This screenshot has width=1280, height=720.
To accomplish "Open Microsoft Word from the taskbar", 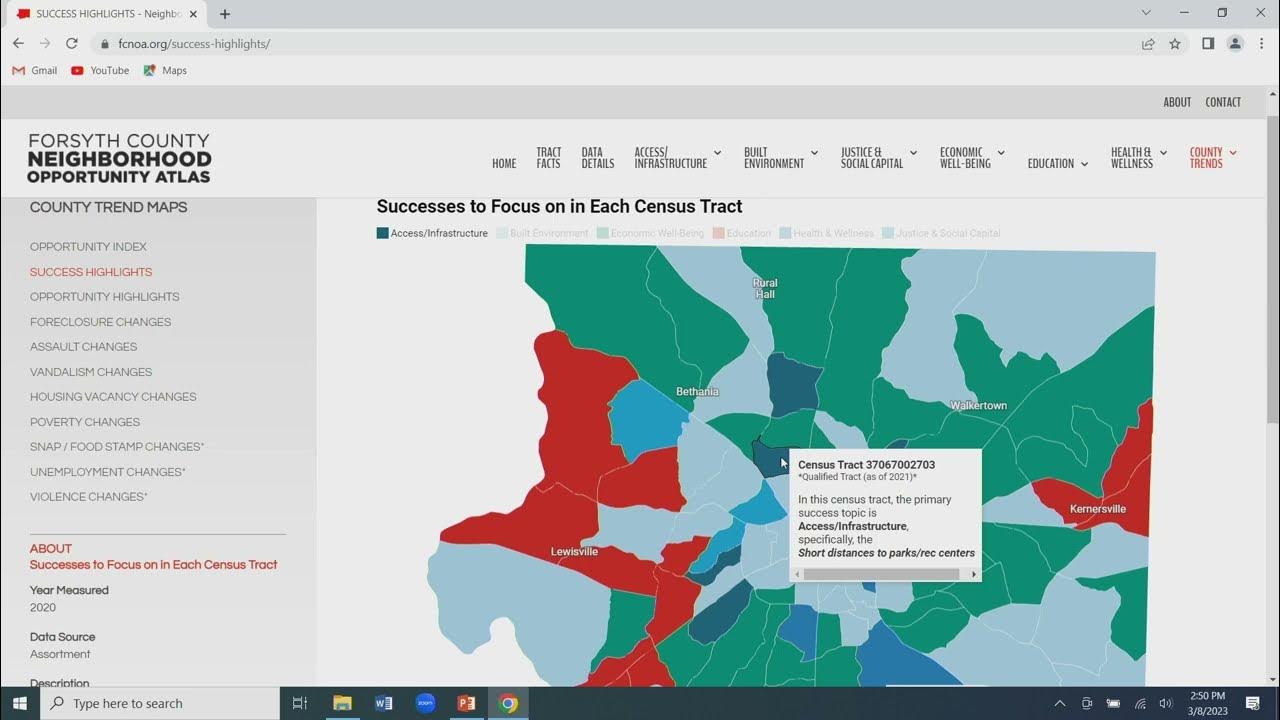I will coord(383,703).
